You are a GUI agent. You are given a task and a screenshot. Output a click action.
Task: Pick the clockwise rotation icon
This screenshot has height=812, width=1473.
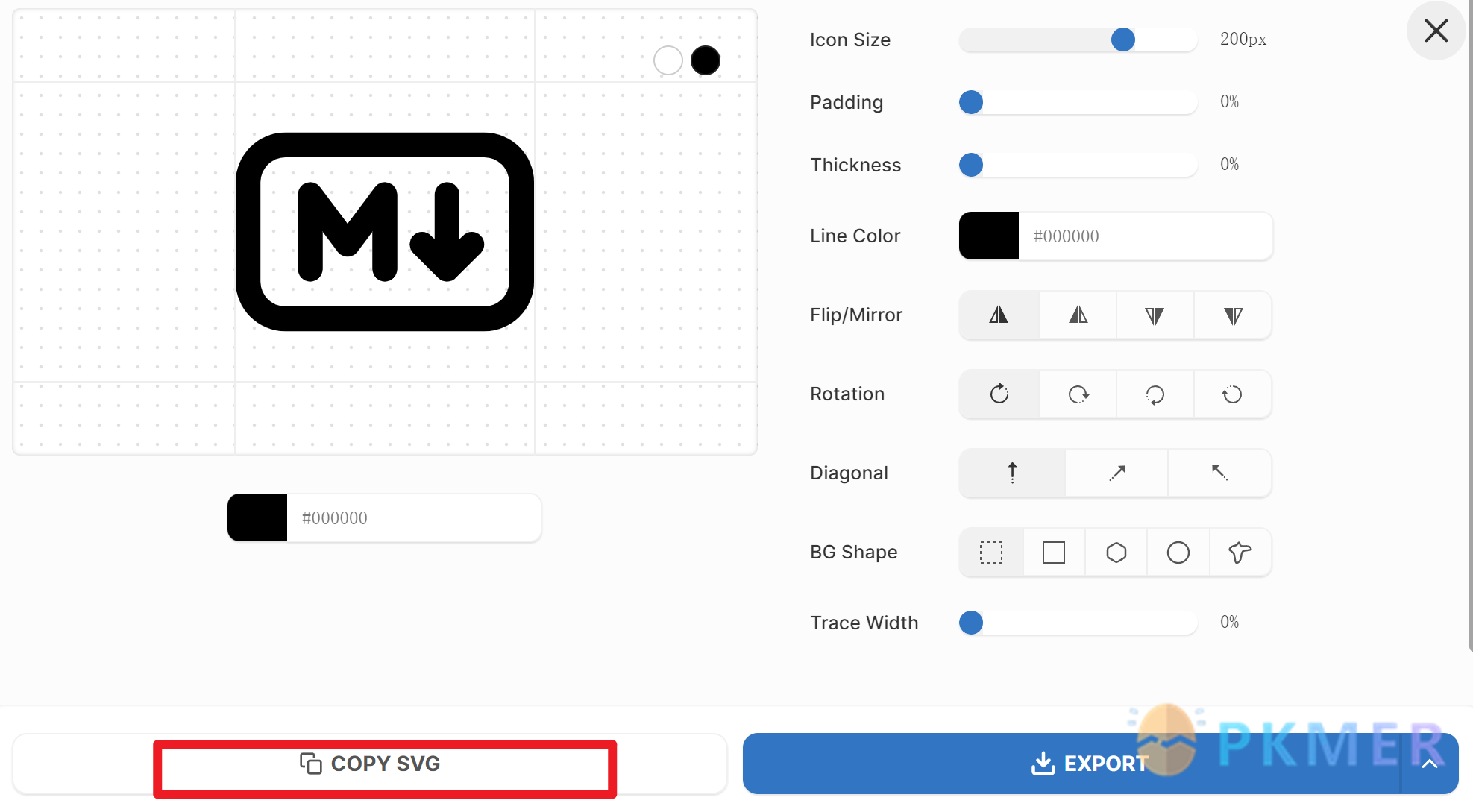[999, 394]
